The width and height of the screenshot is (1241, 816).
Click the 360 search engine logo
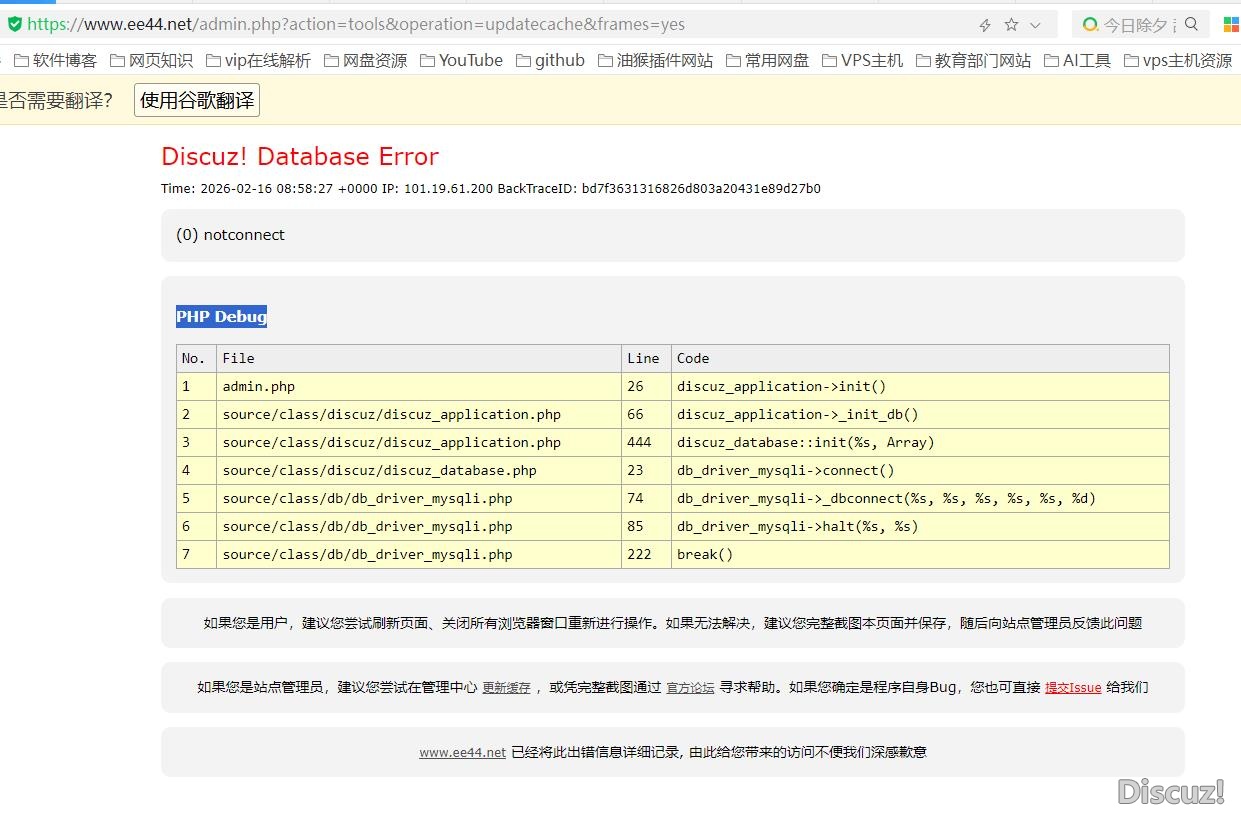coord(1090,24)
